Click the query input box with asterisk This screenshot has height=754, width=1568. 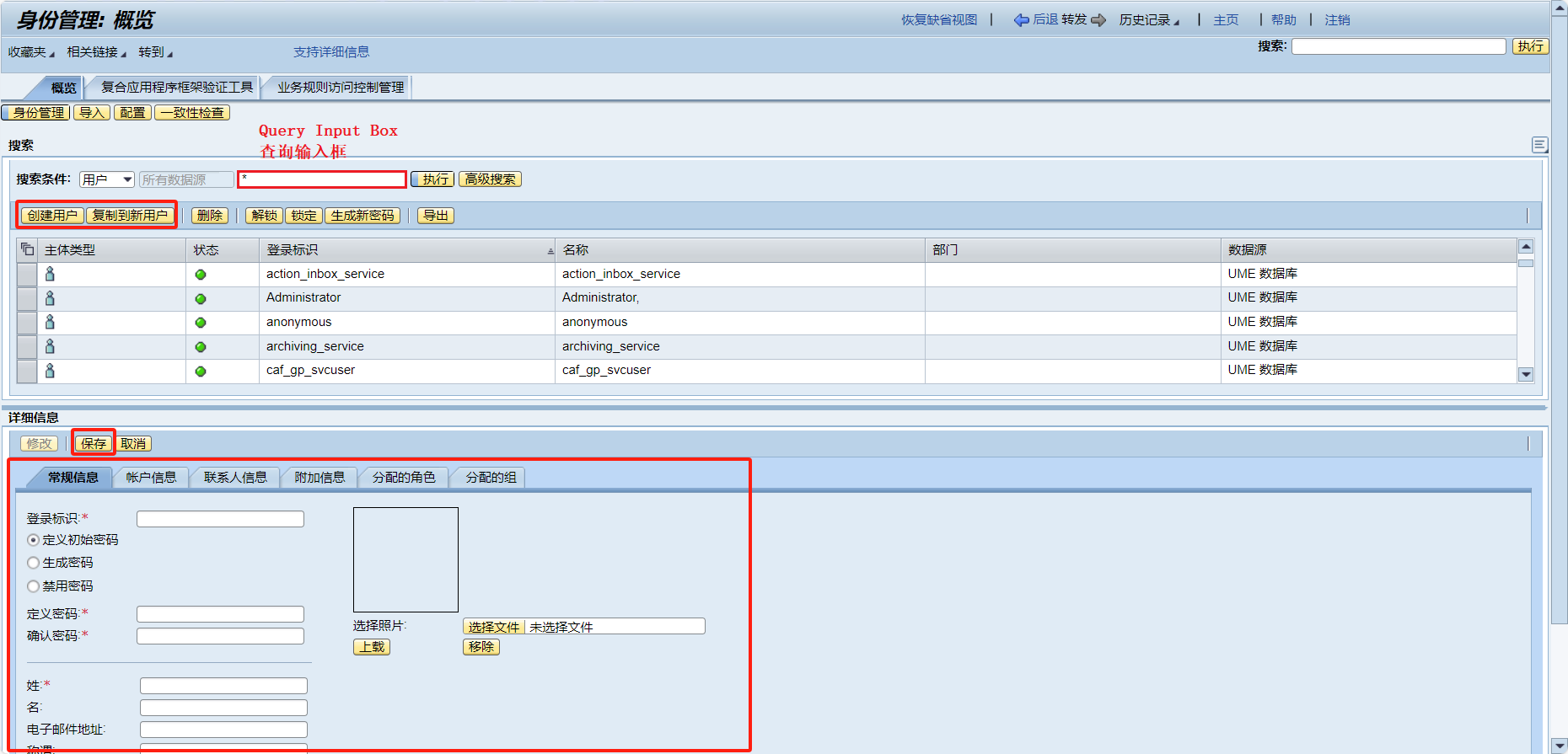point(322,179)
